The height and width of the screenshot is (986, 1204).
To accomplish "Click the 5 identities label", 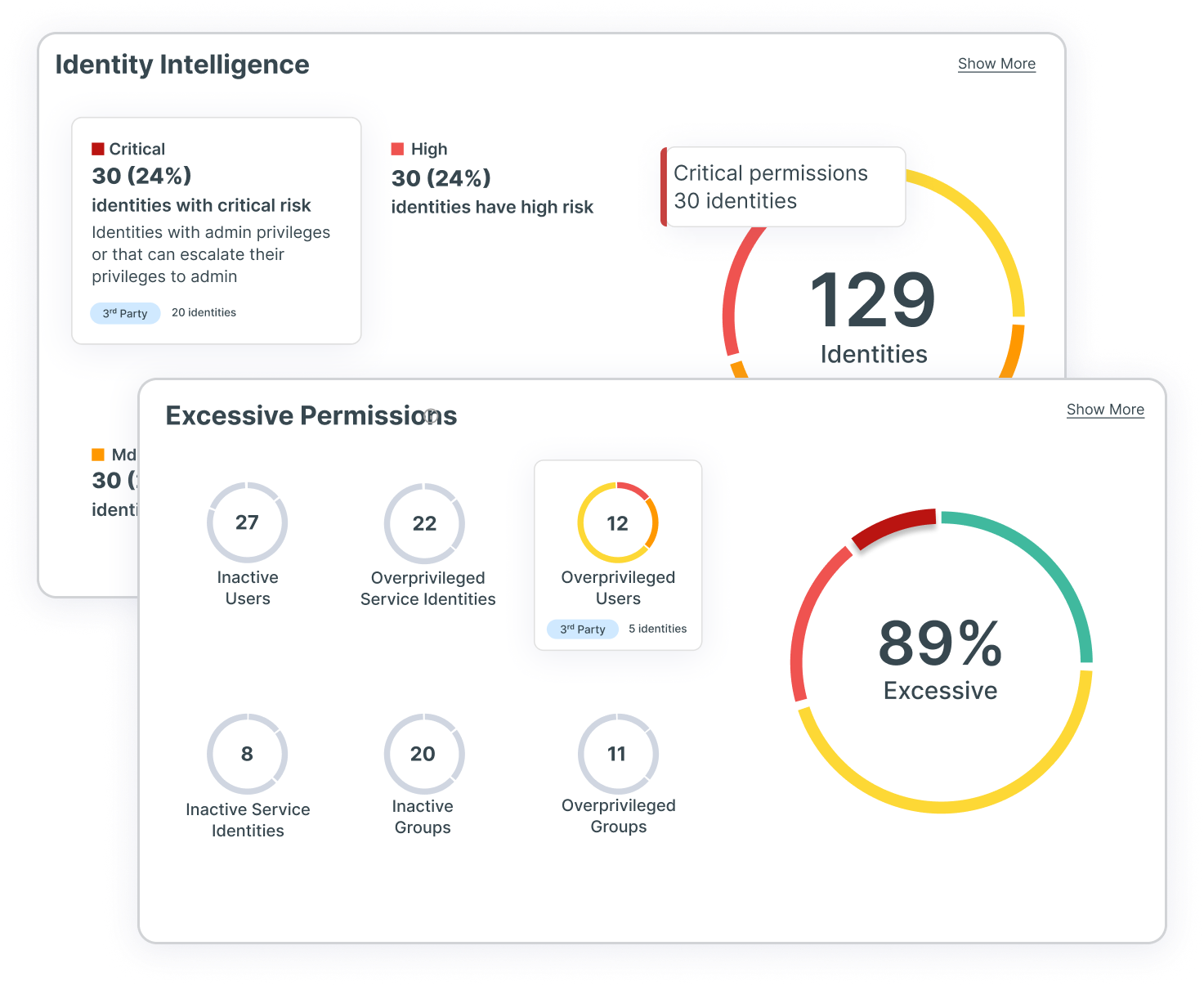I will coord(657,629).
